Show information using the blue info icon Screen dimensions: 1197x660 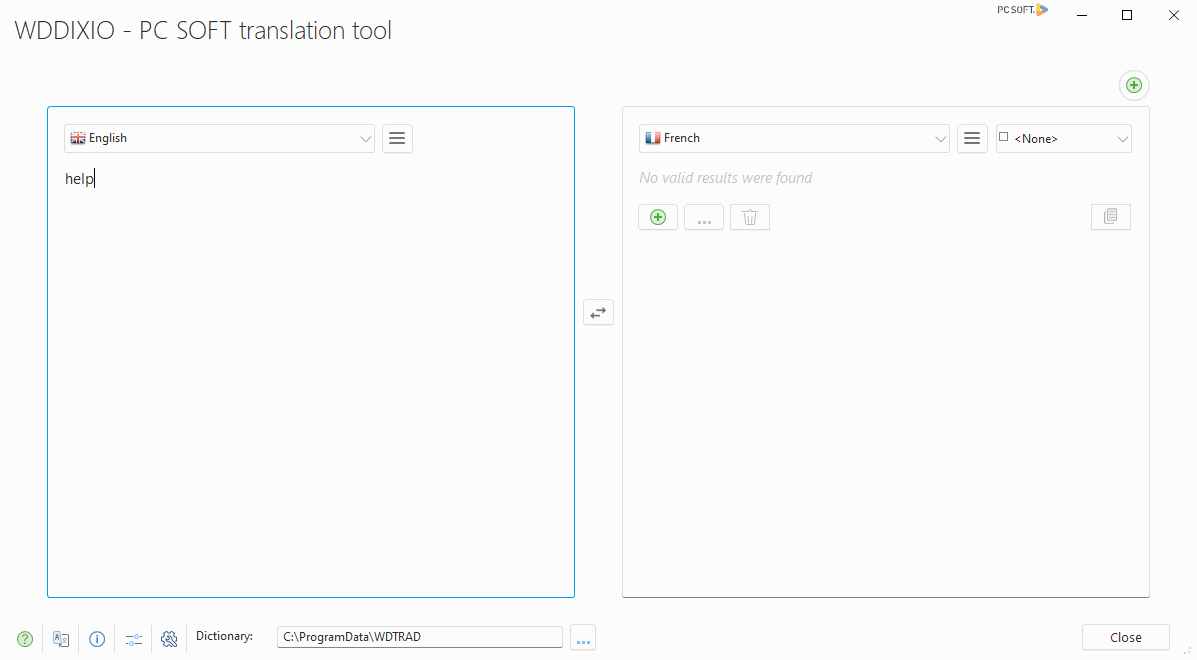97,639
